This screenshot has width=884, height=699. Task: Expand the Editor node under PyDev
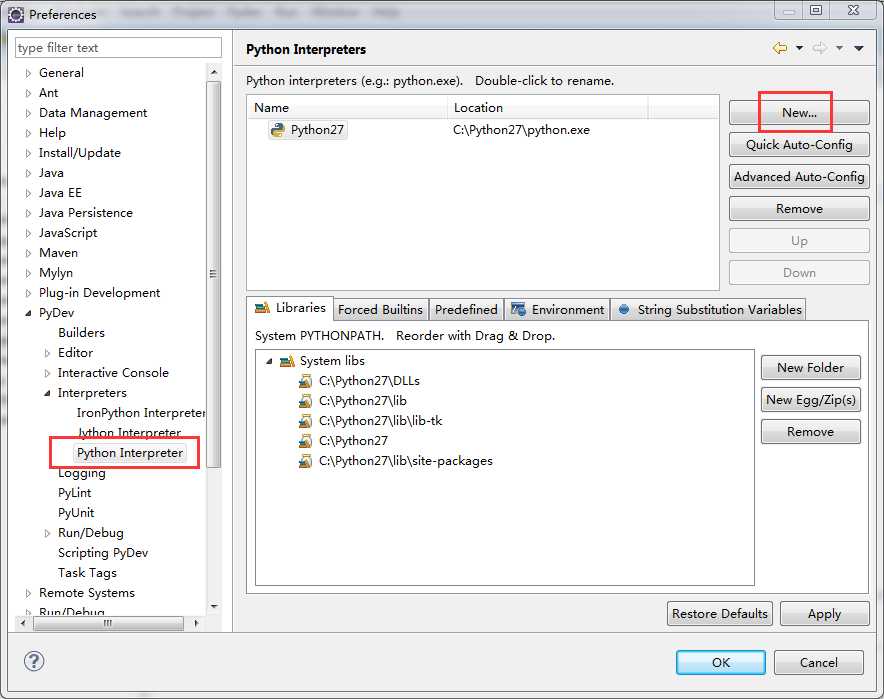(x=47, y=353)
